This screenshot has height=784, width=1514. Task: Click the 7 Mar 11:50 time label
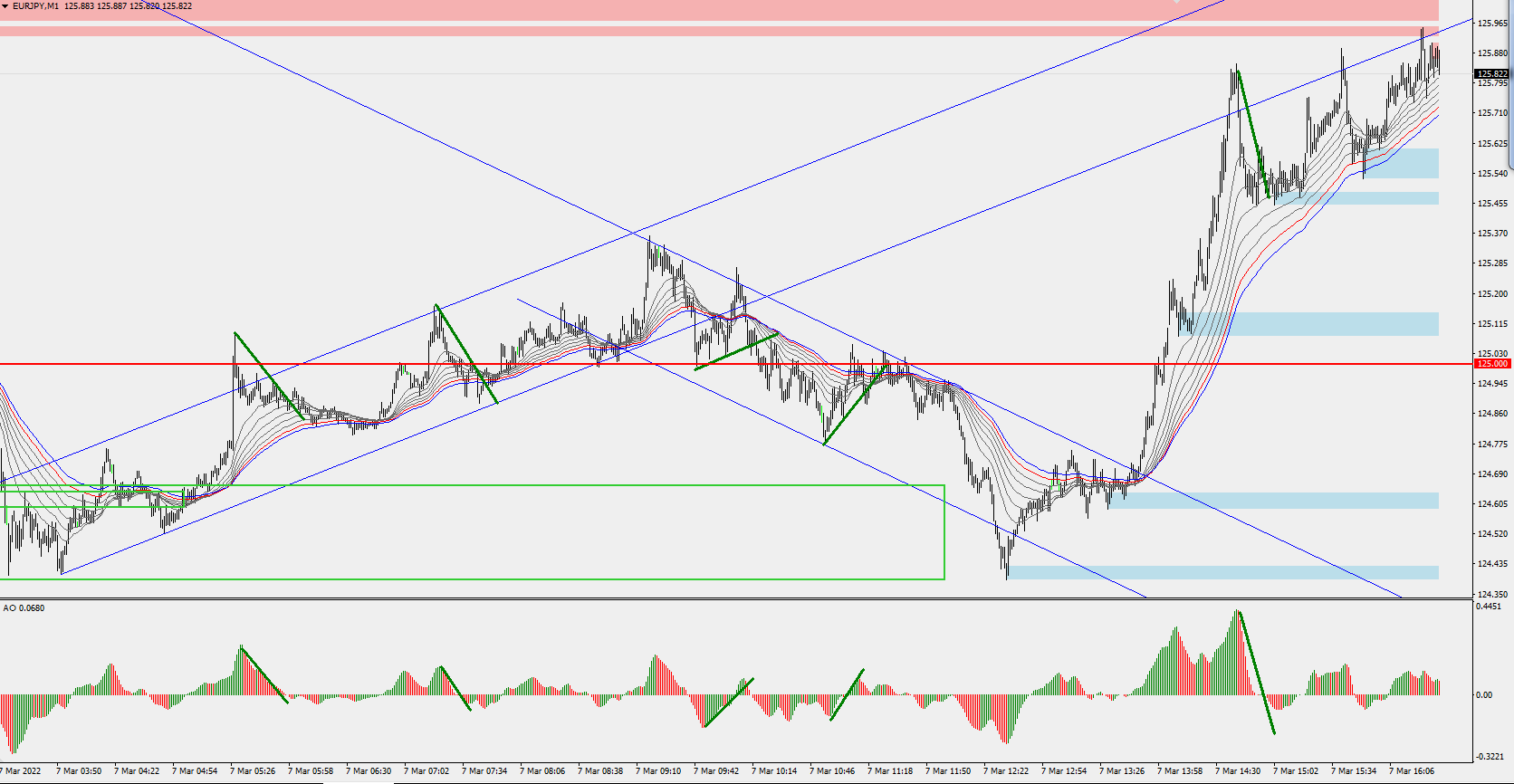click(x=948, y=771)
